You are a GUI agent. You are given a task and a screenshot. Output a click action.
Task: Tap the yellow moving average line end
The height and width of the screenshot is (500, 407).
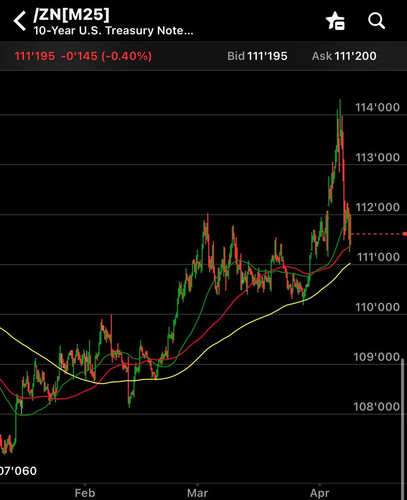pyautogui.click(x=350, y=264)
